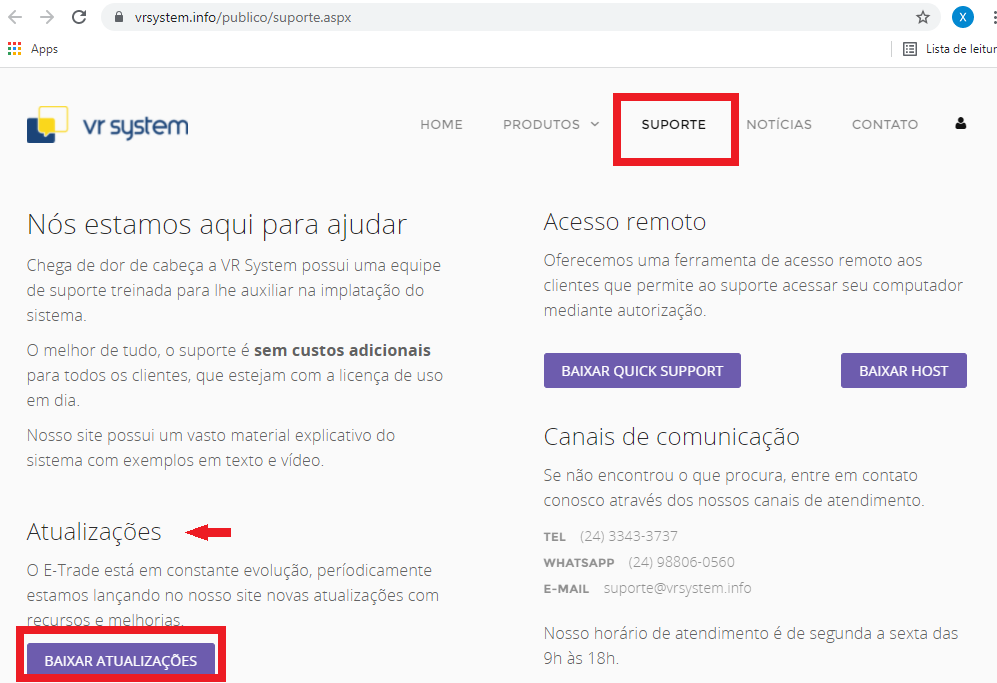Viewport: 997px width, 683px height.
Task: Expand the PRODUTOS dropdown chevron
Action: tap(595, 124)
